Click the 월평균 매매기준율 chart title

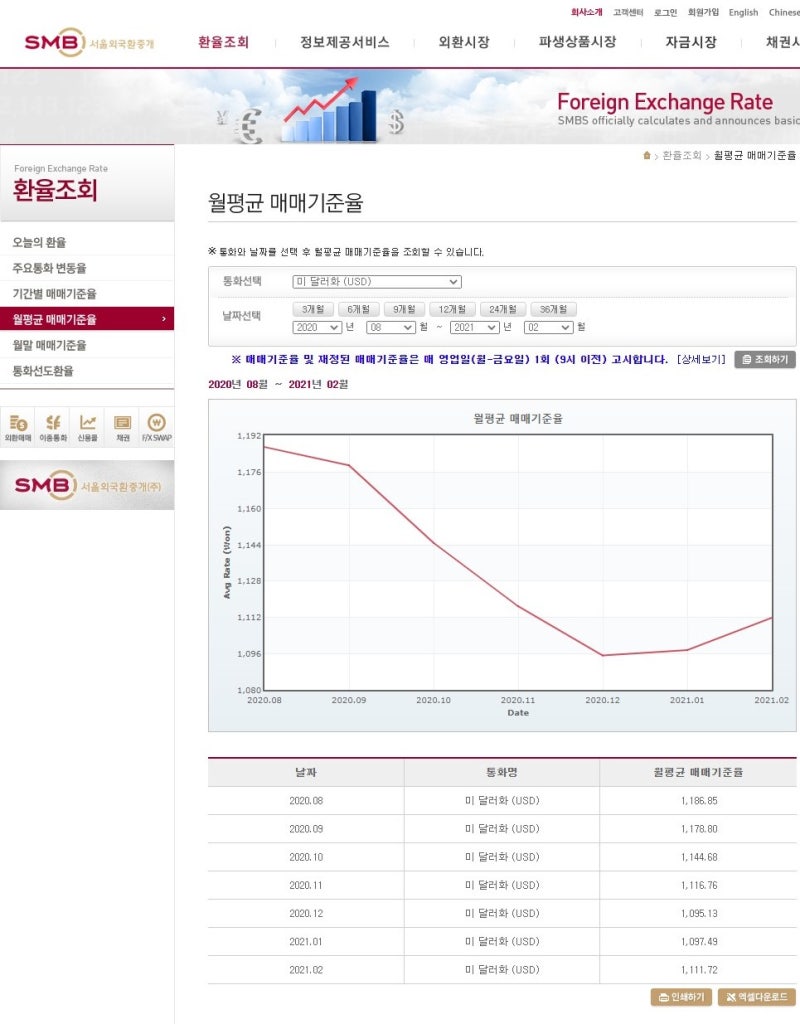(x=518, y=419)
